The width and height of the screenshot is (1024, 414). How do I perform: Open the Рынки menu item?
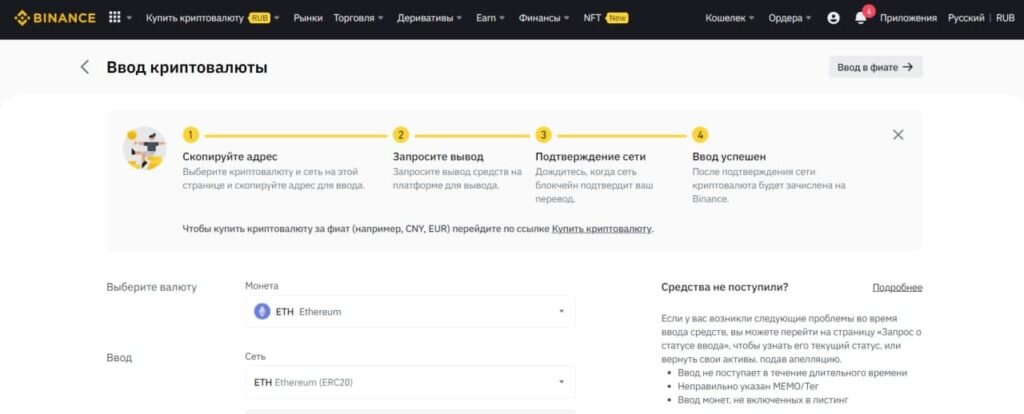308,18
